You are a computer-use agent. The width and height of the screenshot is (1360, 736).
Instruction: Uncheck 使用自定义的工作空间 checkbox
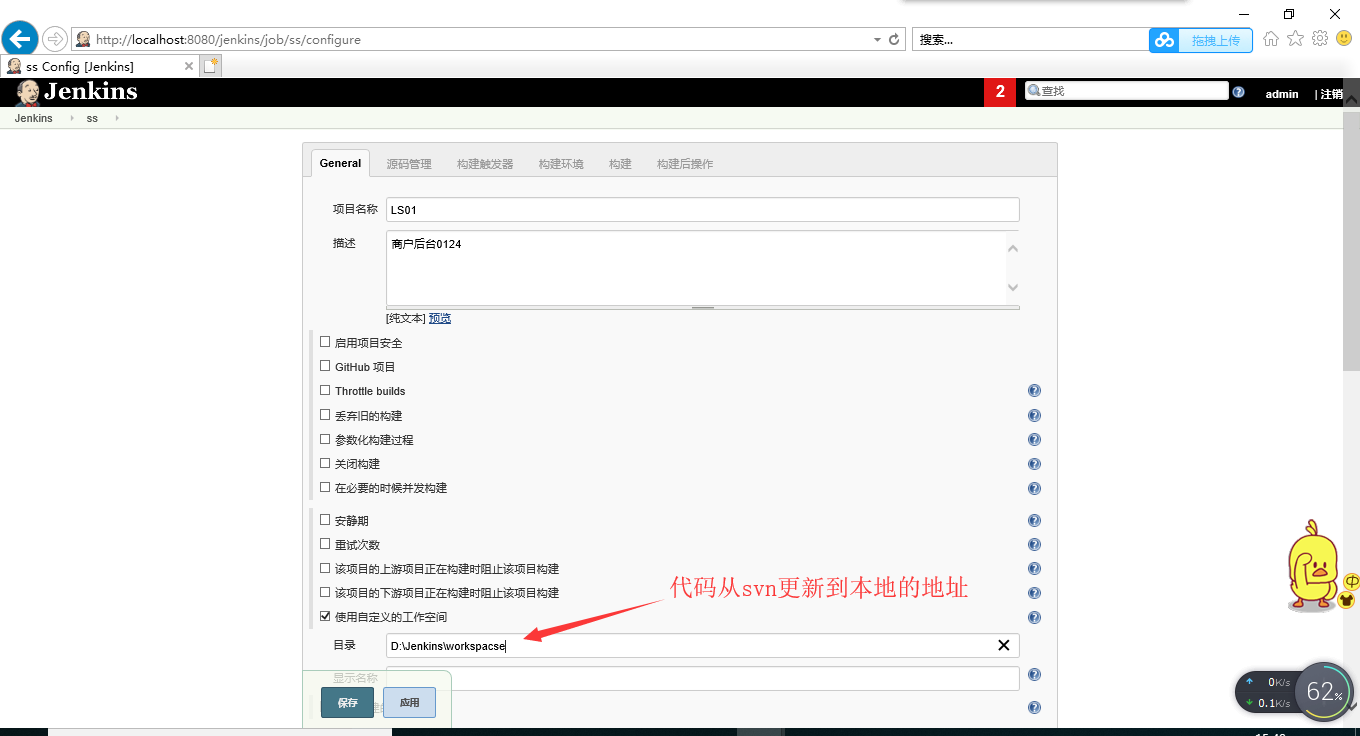[x=325, y=616]
